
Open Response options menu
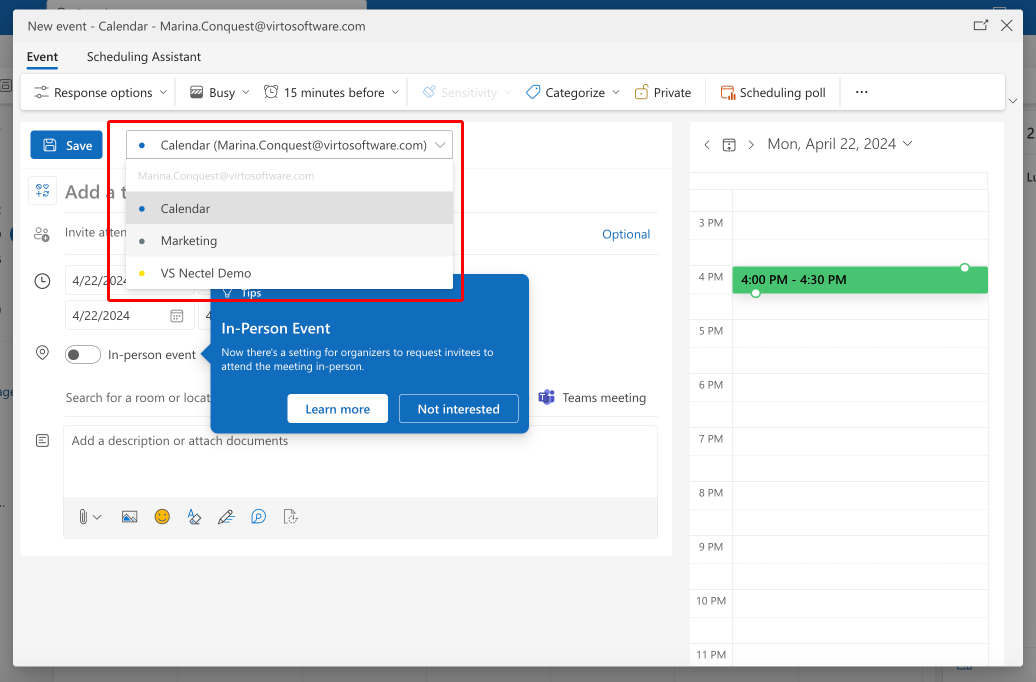coord(100,93)
